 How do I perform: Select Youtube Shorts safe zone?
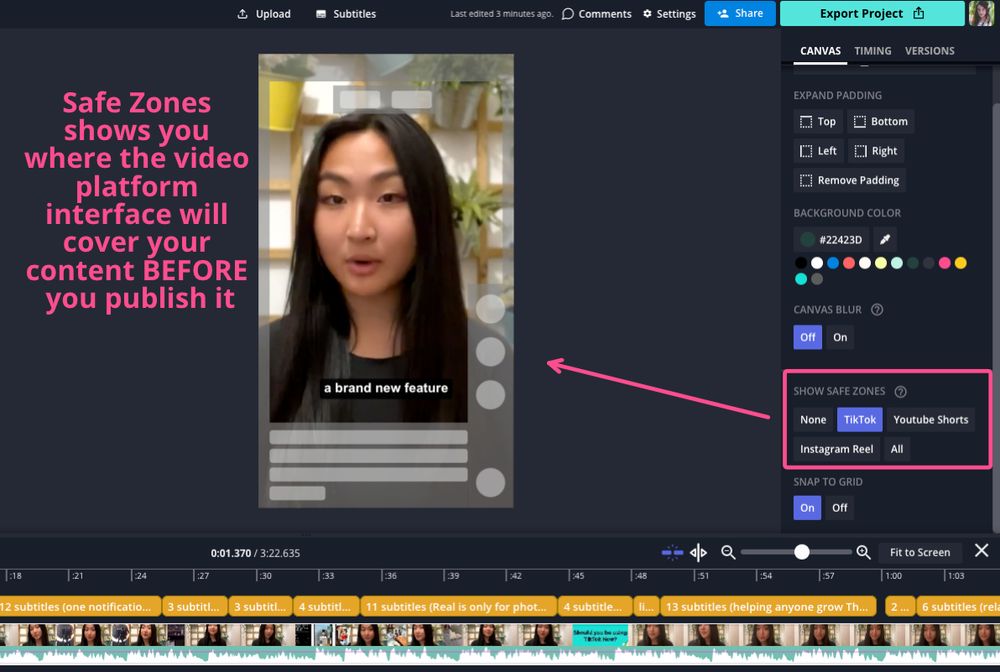931,419
